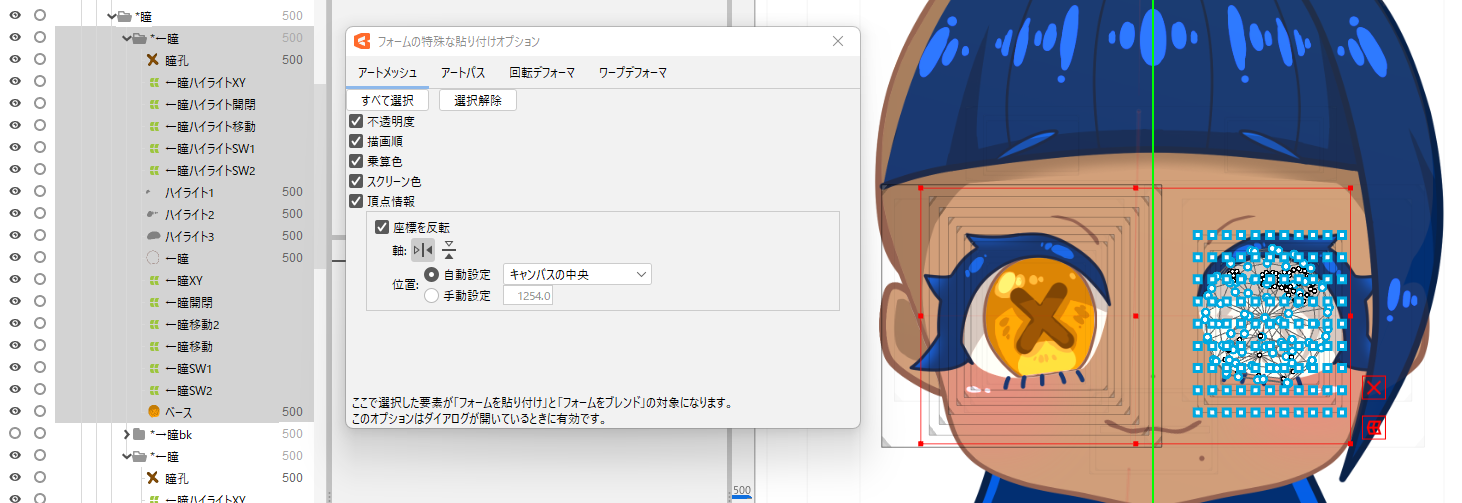The width and height of the screenshot is (1462, 503).
Task: Select horizontal flip axis icon
Action: [423, 250]
